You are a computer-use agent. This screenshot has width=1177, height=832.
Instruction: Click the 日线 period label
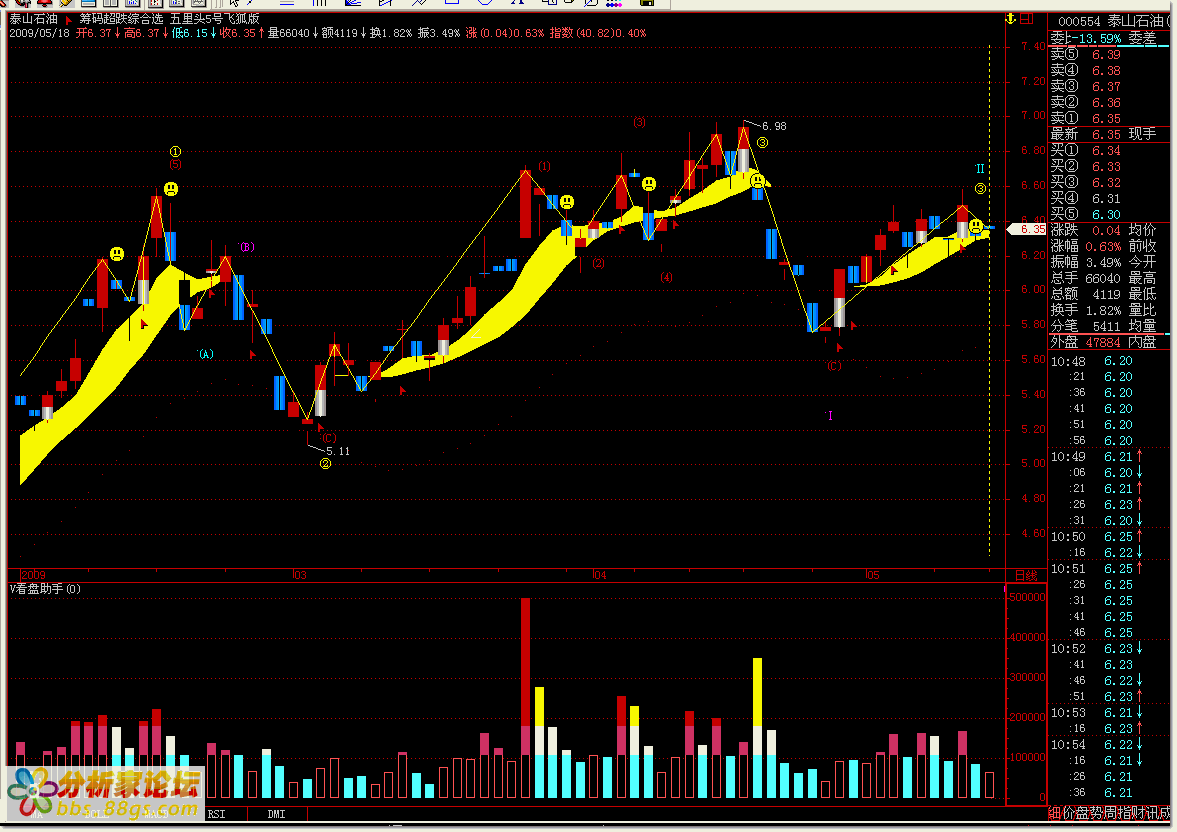1026,576
